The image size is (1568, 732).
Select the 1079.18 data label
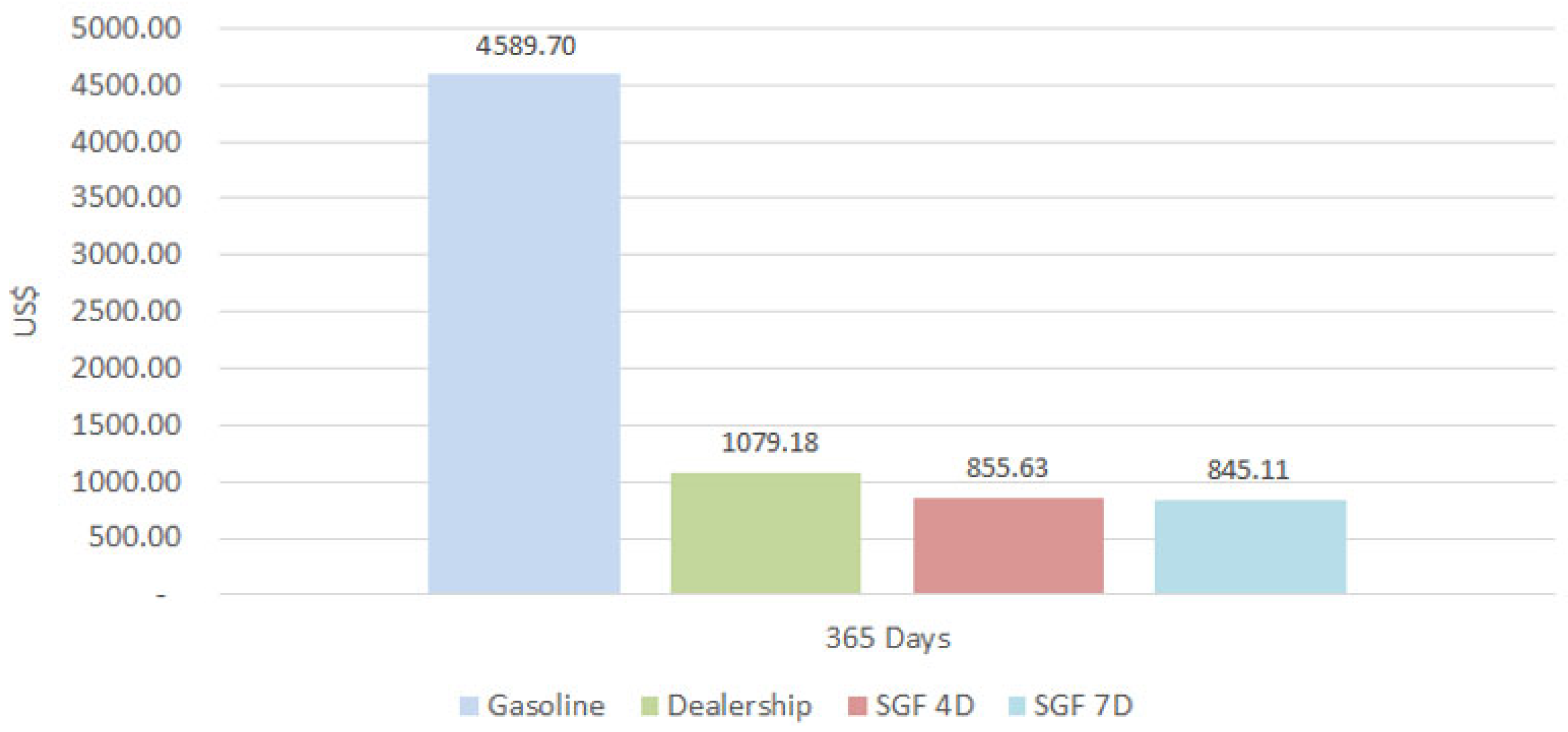(769, 442)
